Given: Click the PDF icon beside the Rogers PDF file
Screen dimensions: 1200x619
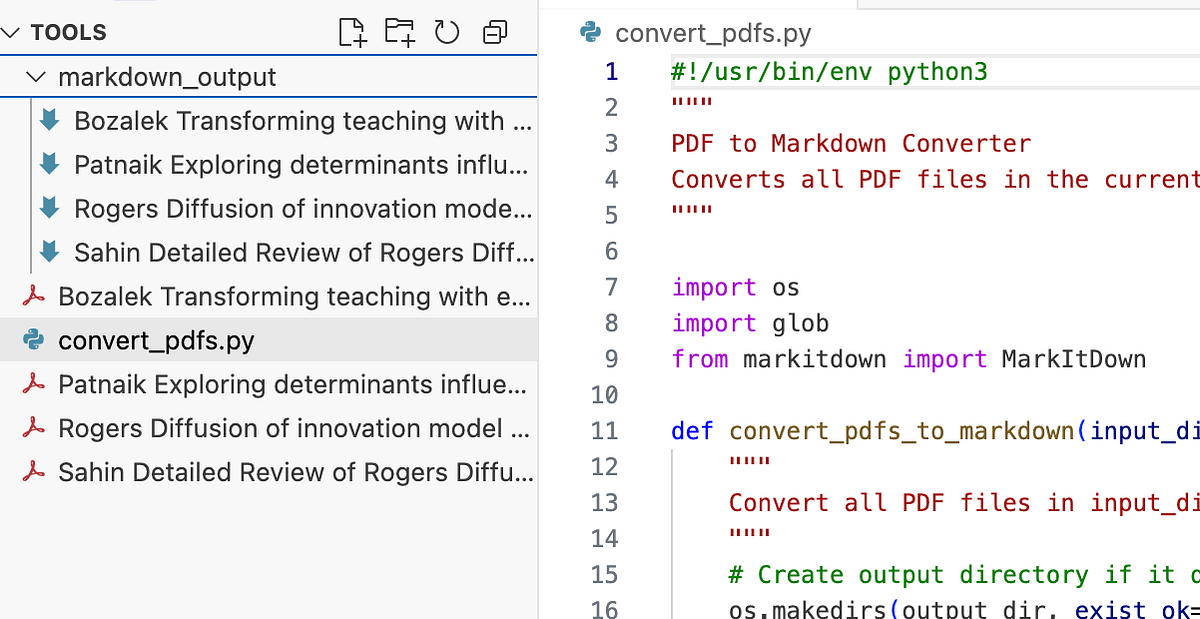Looking at the screenshot, I should pos(33,428).
